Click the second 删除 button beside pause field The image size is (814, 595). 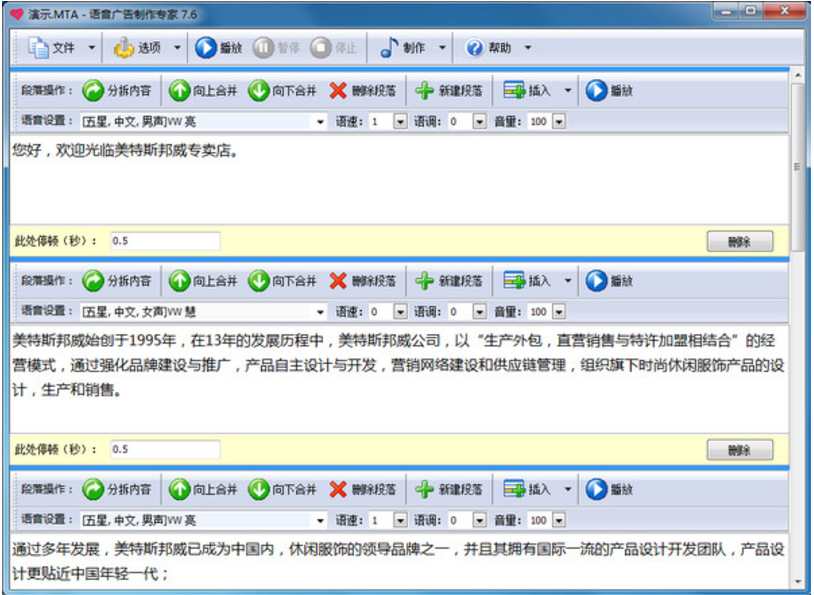point(739,450)
